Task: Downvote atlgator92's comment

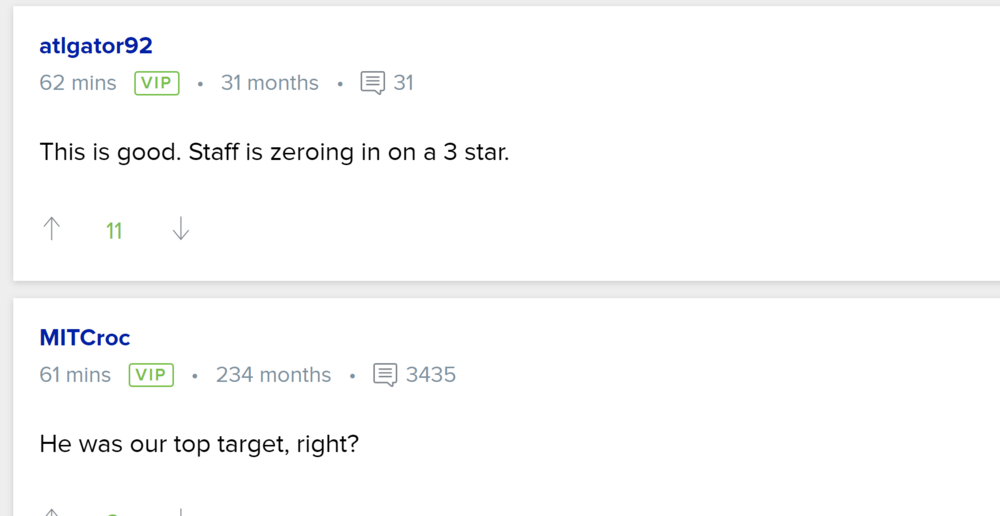Action: click(x=180, y=230)
